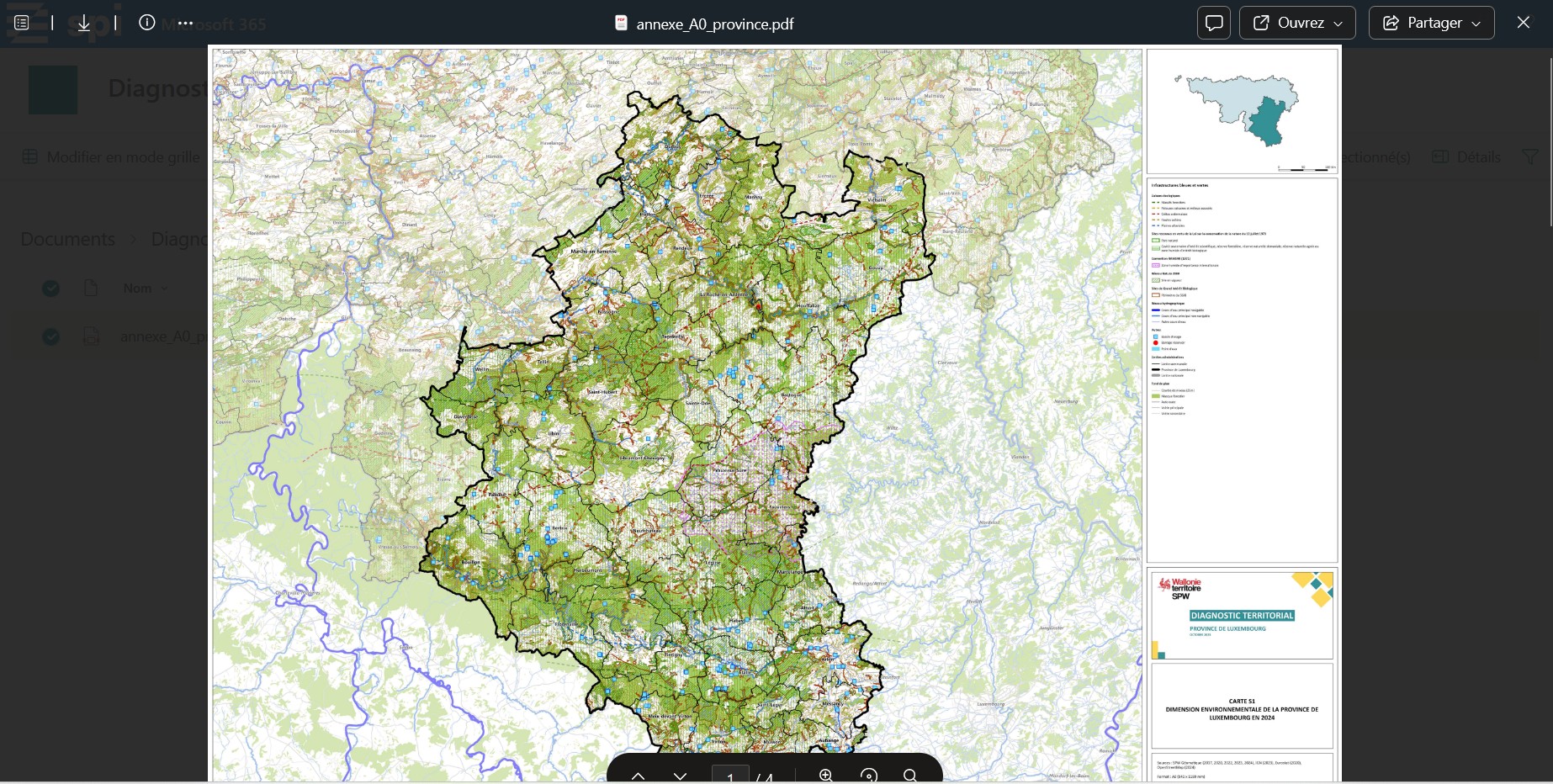
Task: Toggle the select-all checkbox above the list
Action: [x=50, y=289]
